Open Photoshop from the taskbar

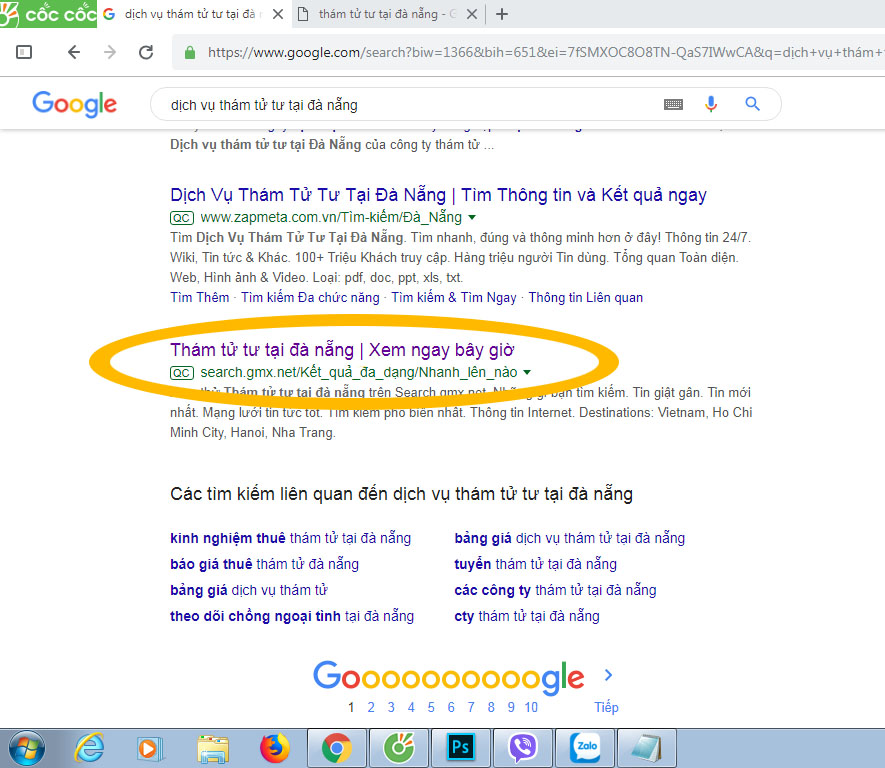pyautogui.click(x=461, y=748)
